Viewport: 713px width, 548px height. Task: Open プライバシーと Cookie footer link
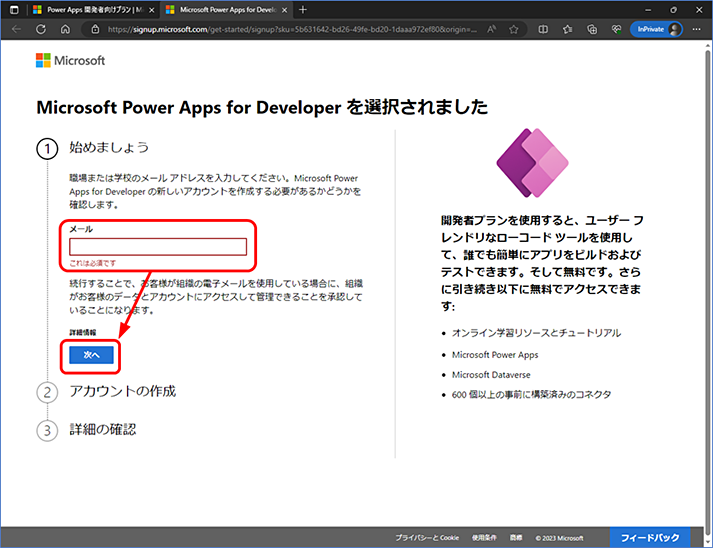(427, 538)
